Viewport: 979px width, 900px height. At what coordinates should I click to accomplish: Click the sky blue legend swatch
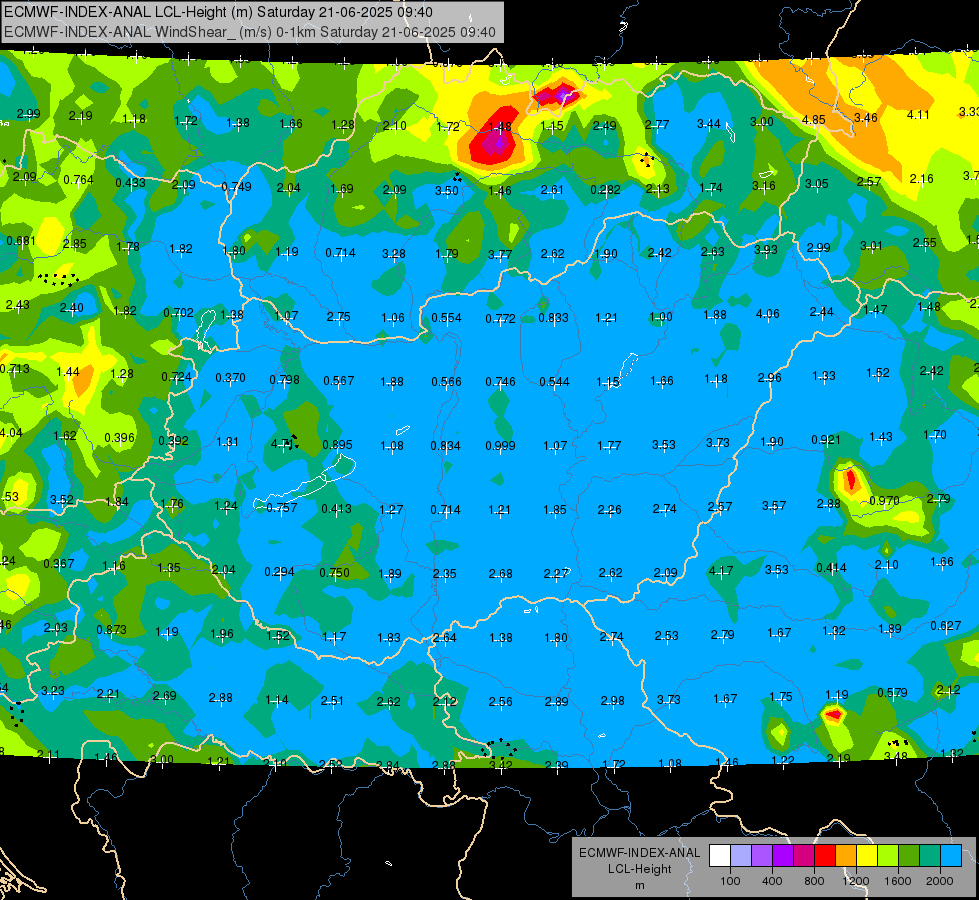tap(951, 856)
